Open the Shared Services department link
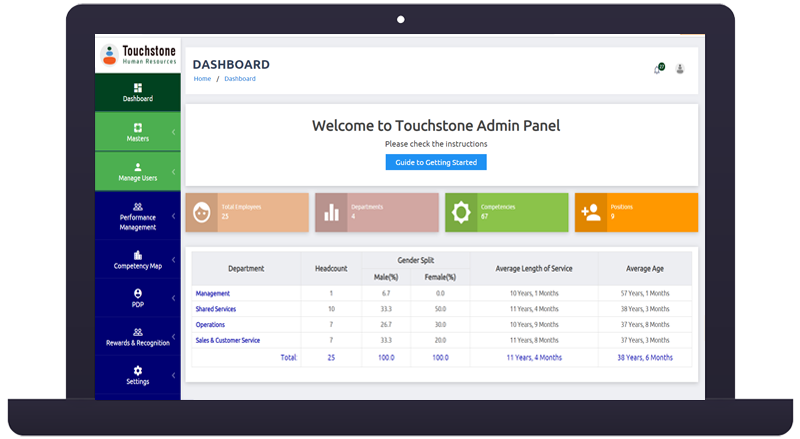The width and height of the screenshot is (800, 439). coord(217,309)
